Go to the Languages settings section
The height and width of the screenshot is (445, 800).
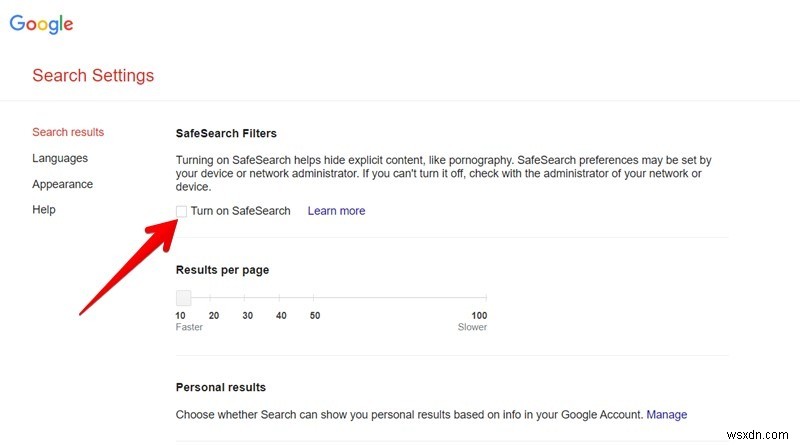(60, 158)
